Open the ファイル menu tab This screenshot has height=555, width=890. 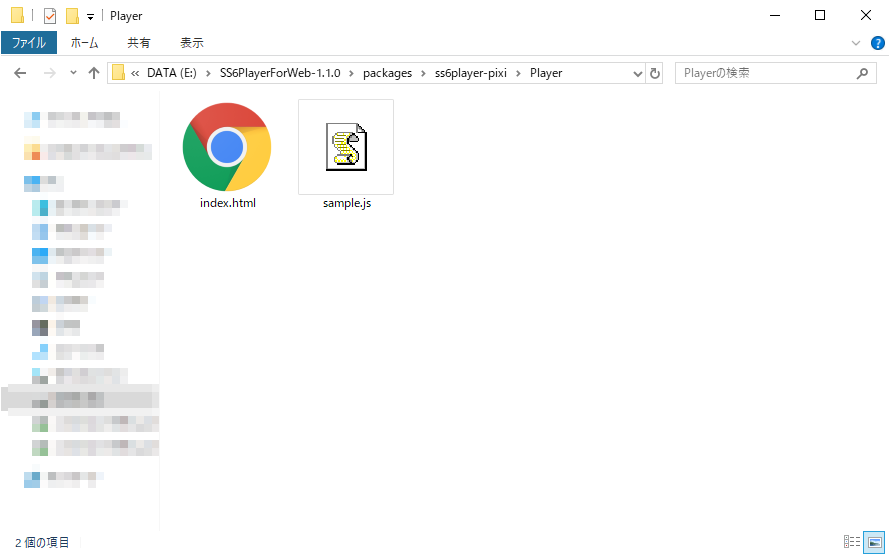(x=29, y=43)
